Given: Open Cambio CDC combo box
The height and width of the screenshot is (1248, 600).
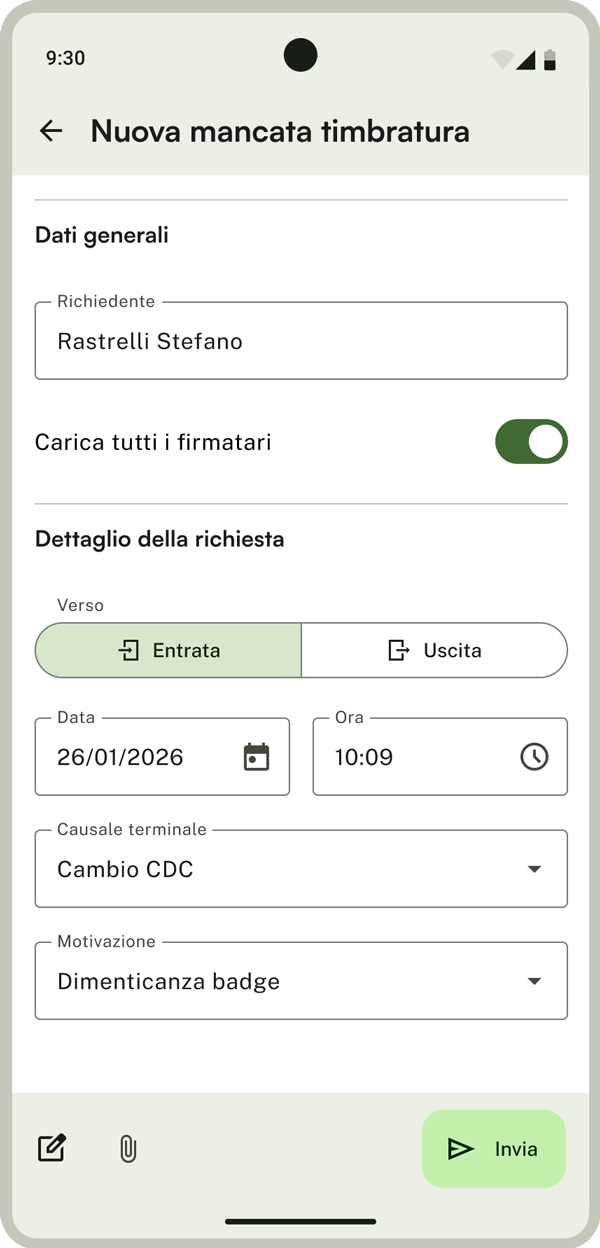Looking at the screenshot, I should click(280, 870).
